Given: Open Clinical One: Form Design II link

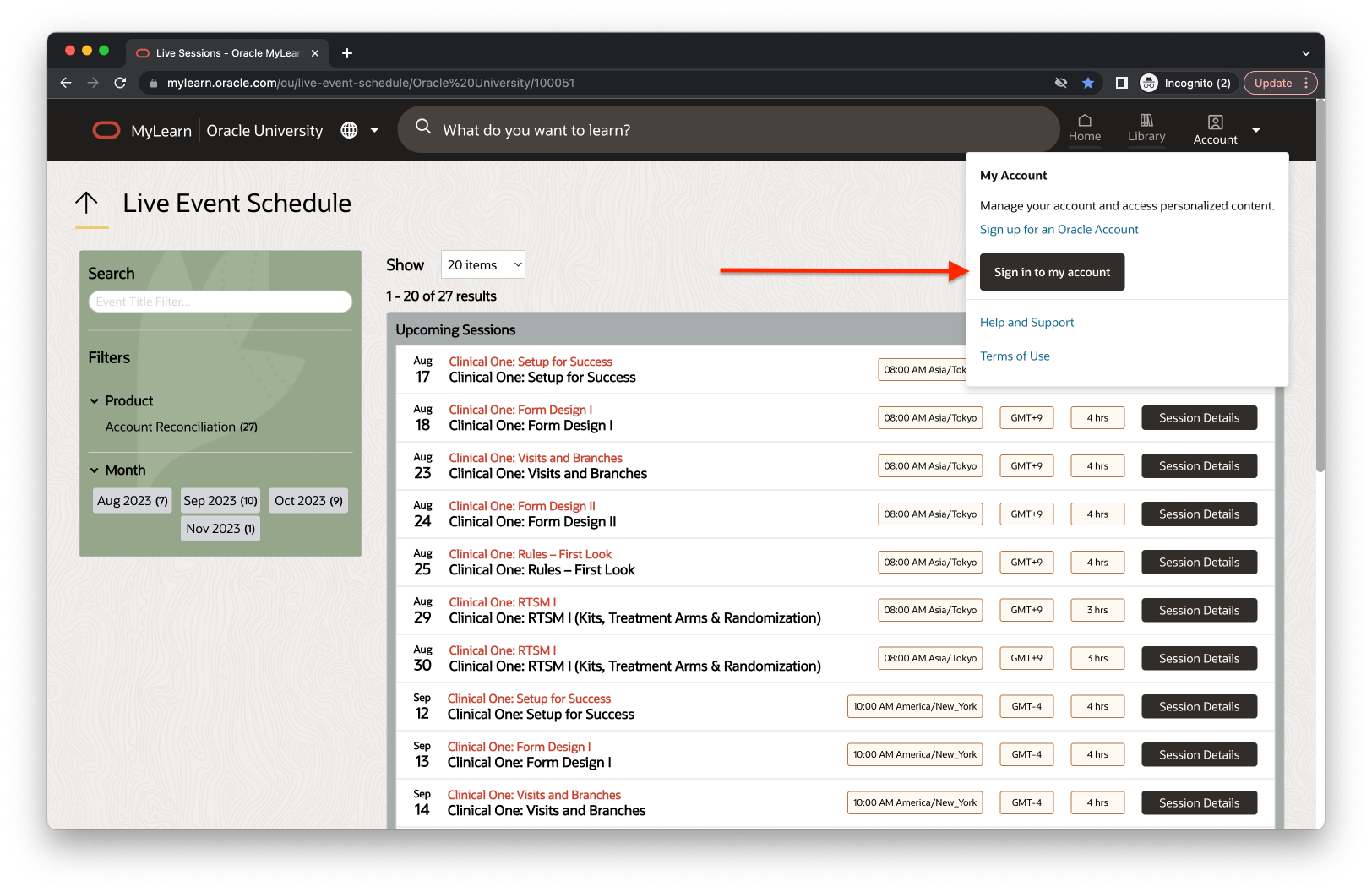Looking at the screenshot, I should [x=522, y=506].
